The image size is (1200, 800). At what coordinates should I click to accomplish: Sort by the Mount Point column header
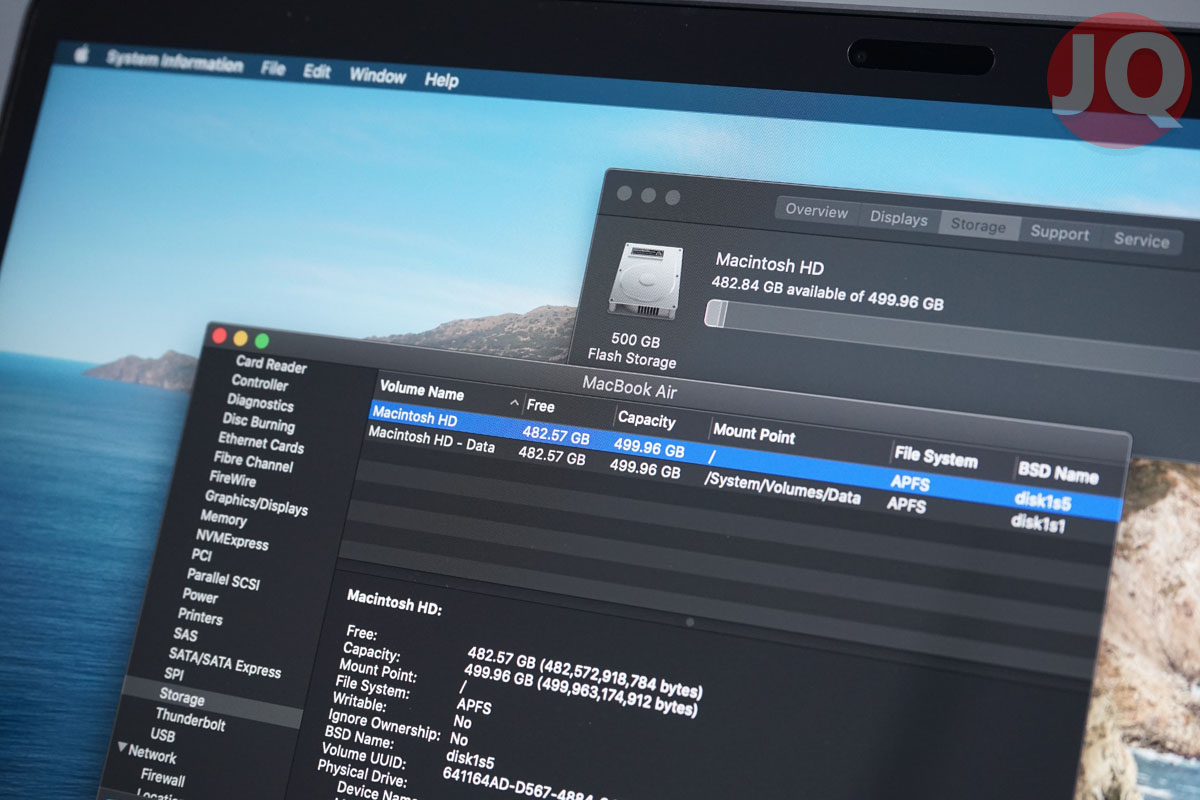[754, 435]
